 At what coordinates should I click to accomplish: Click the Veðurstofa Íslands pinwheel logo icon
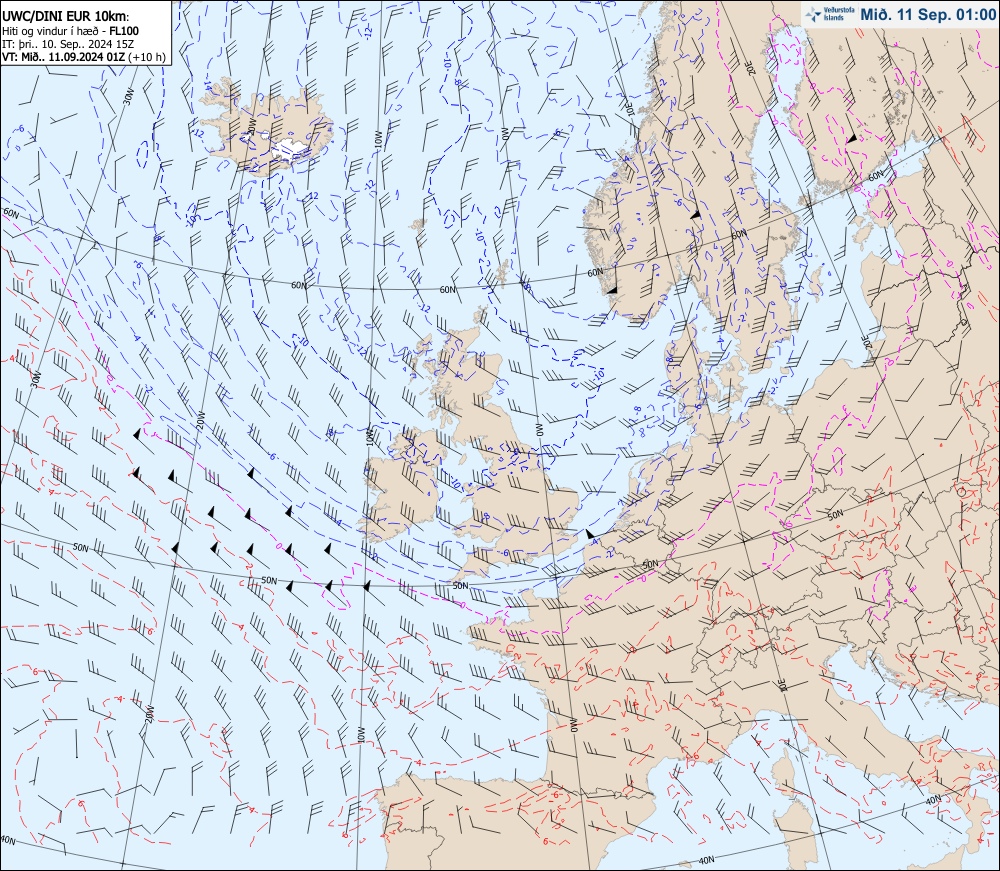[813, 14]
